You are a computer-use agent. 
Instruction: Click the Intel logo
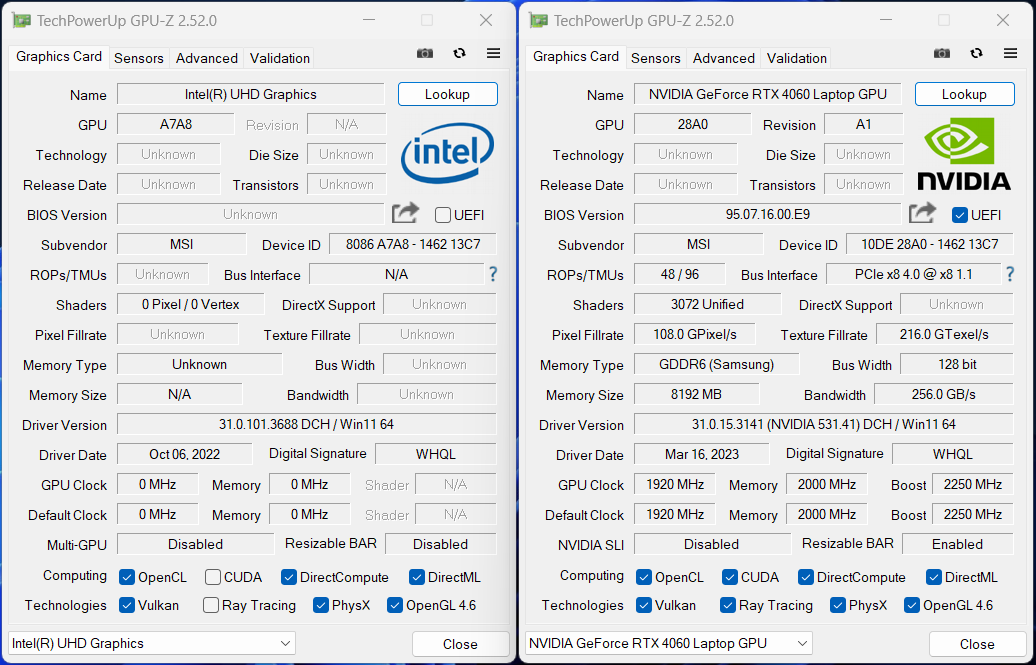[x=447, y=154]
